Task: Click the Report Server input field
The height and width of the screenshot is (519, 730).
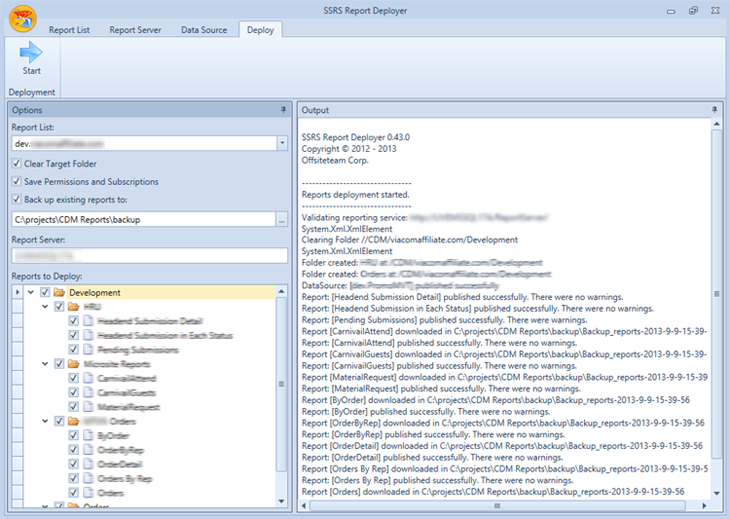Action: coord(149,256)
